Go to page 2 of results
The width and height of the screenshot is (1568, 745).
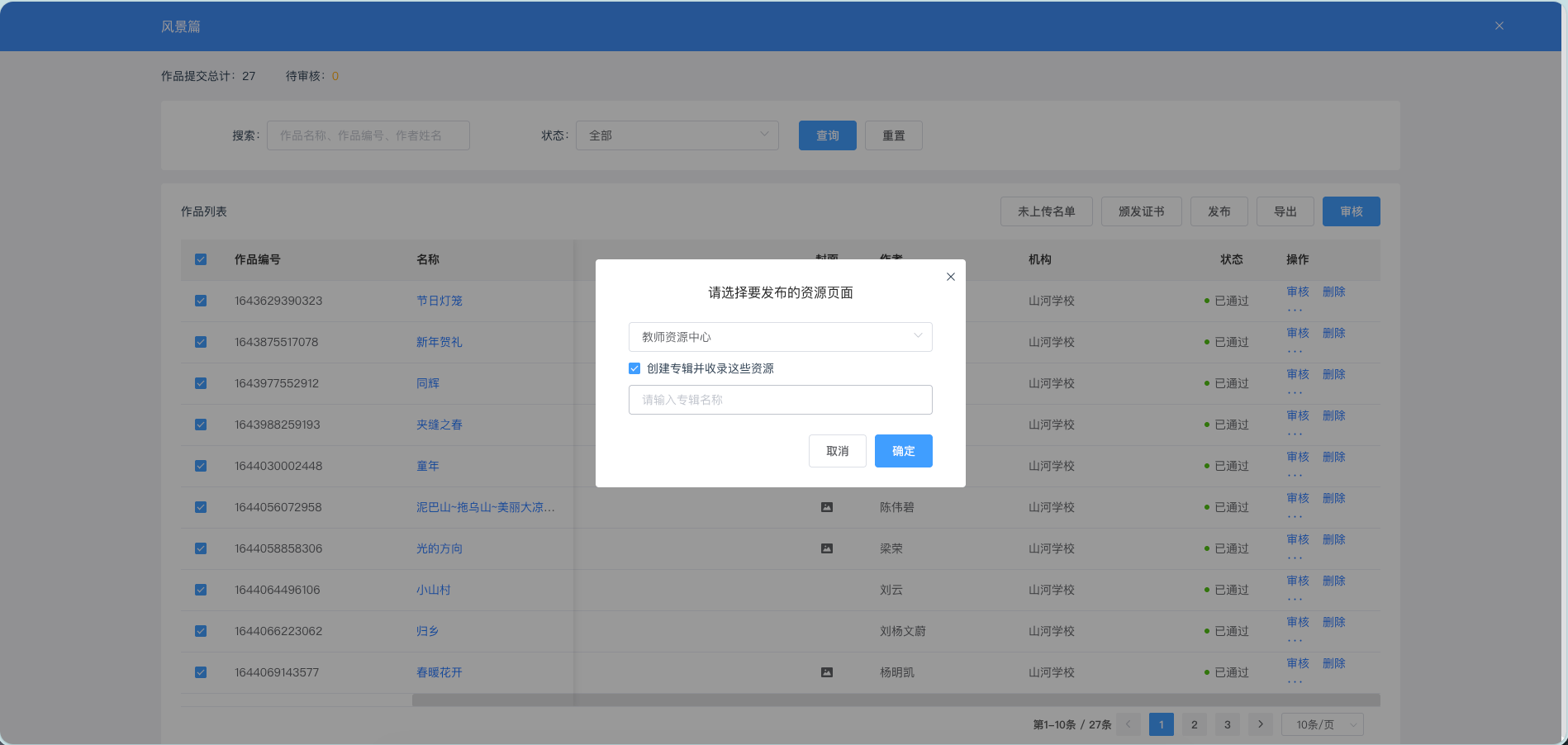[x=1194, y=724]
